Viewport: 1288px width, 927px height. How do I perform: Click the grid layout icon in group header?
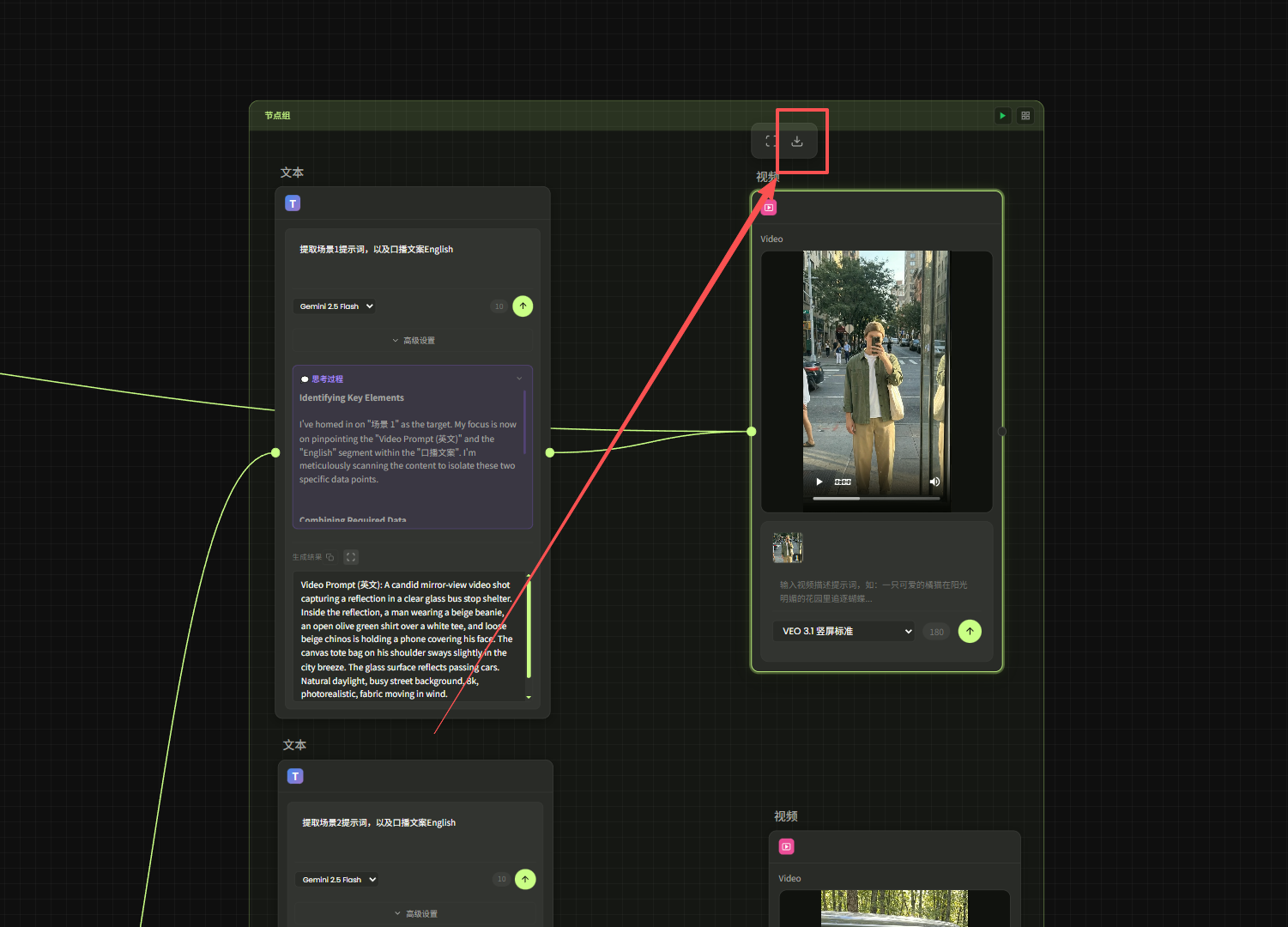[1025, 116]
